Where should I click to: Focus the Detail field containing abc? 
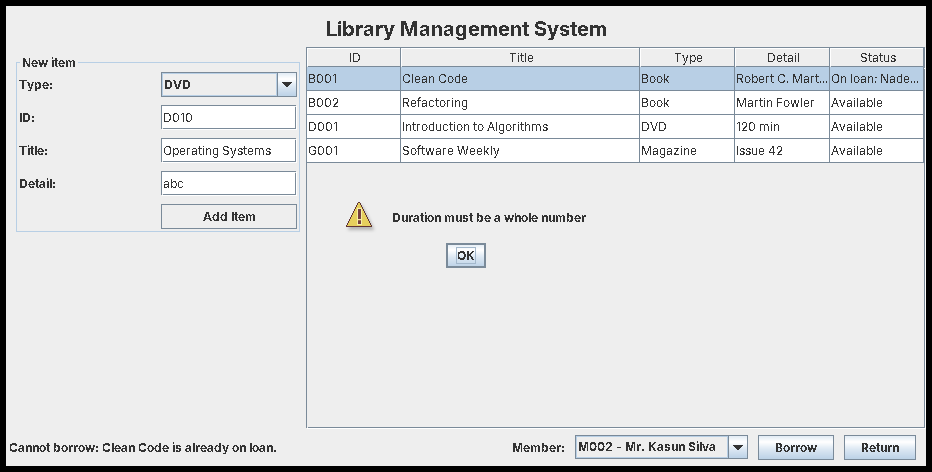tap(228, 183)
